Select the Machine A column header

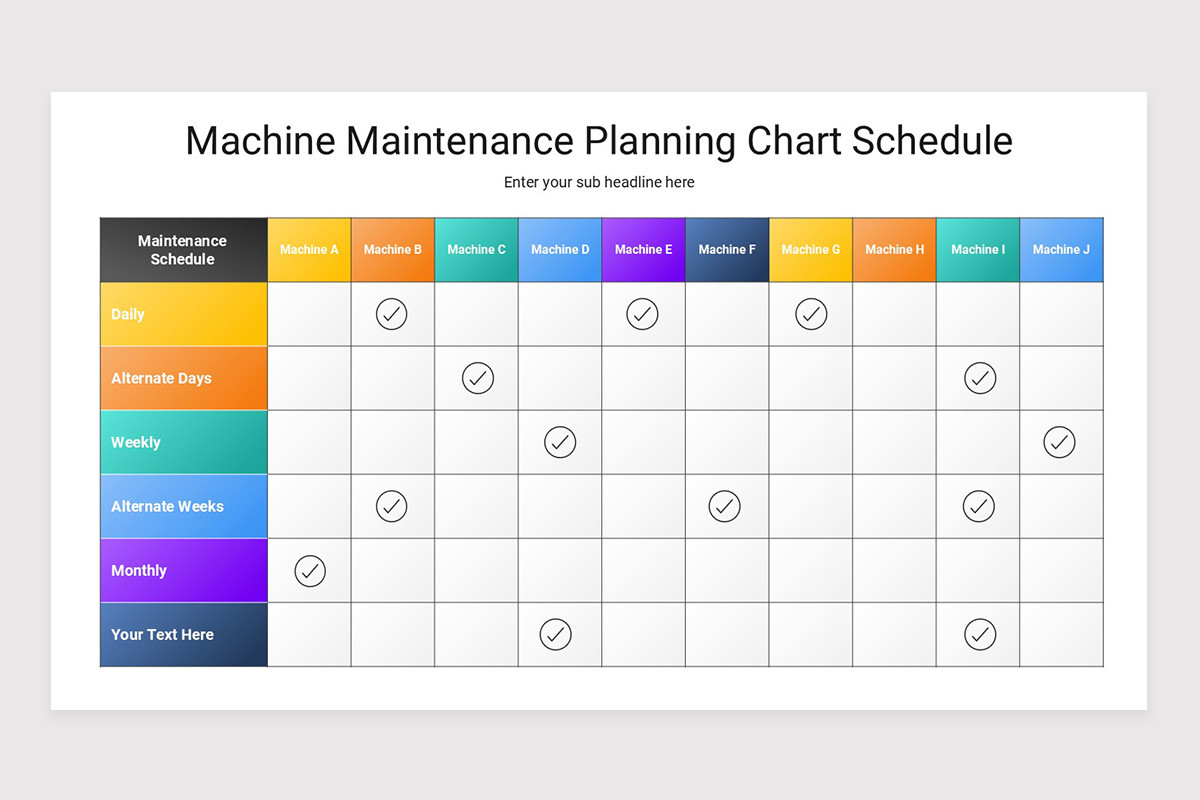point(309,250)
